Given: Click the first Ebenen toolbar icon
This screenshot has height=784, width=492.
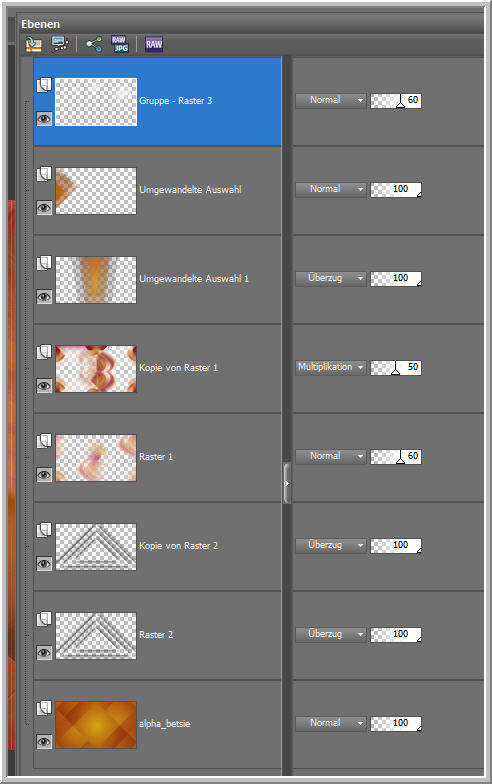Looking at the screenshot, I should pyautogui.click(x=34, y=44).
